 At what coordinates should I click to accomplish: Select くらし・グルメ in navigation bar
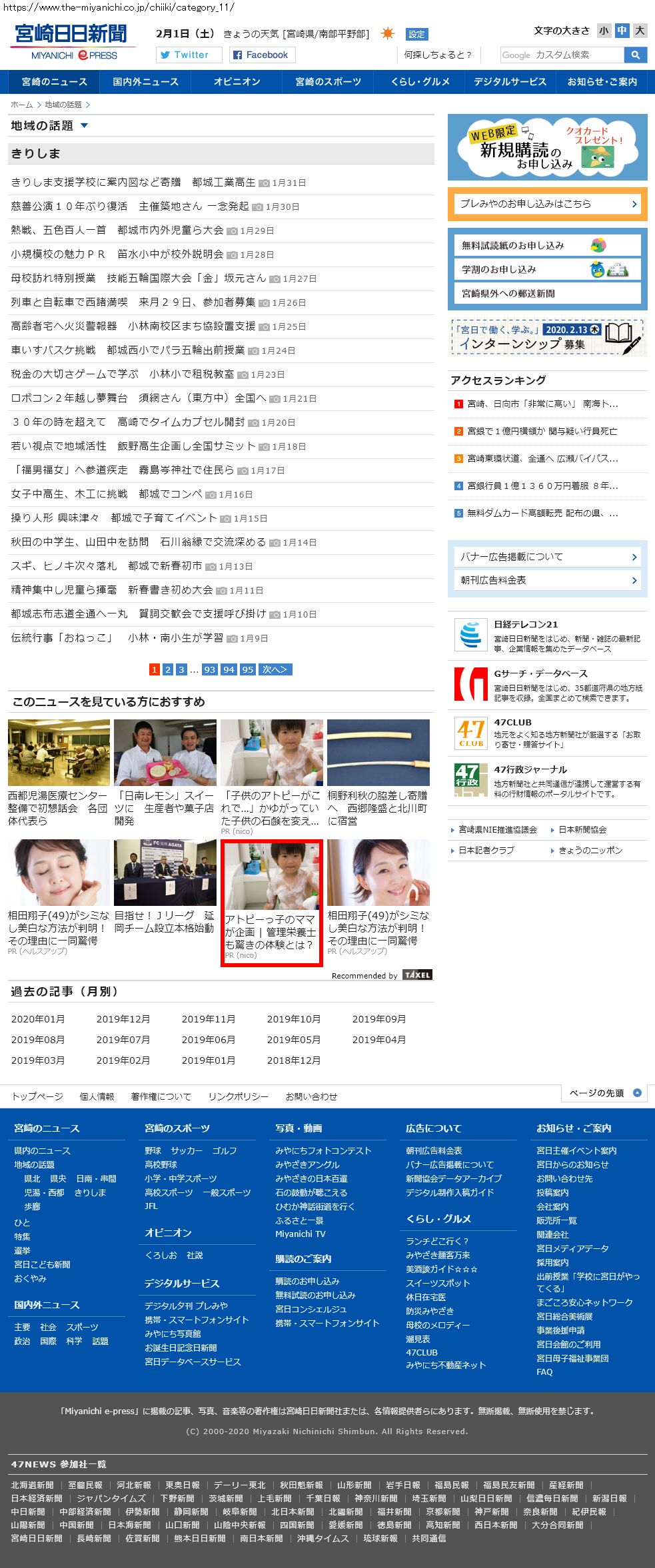tap(420, 82)
